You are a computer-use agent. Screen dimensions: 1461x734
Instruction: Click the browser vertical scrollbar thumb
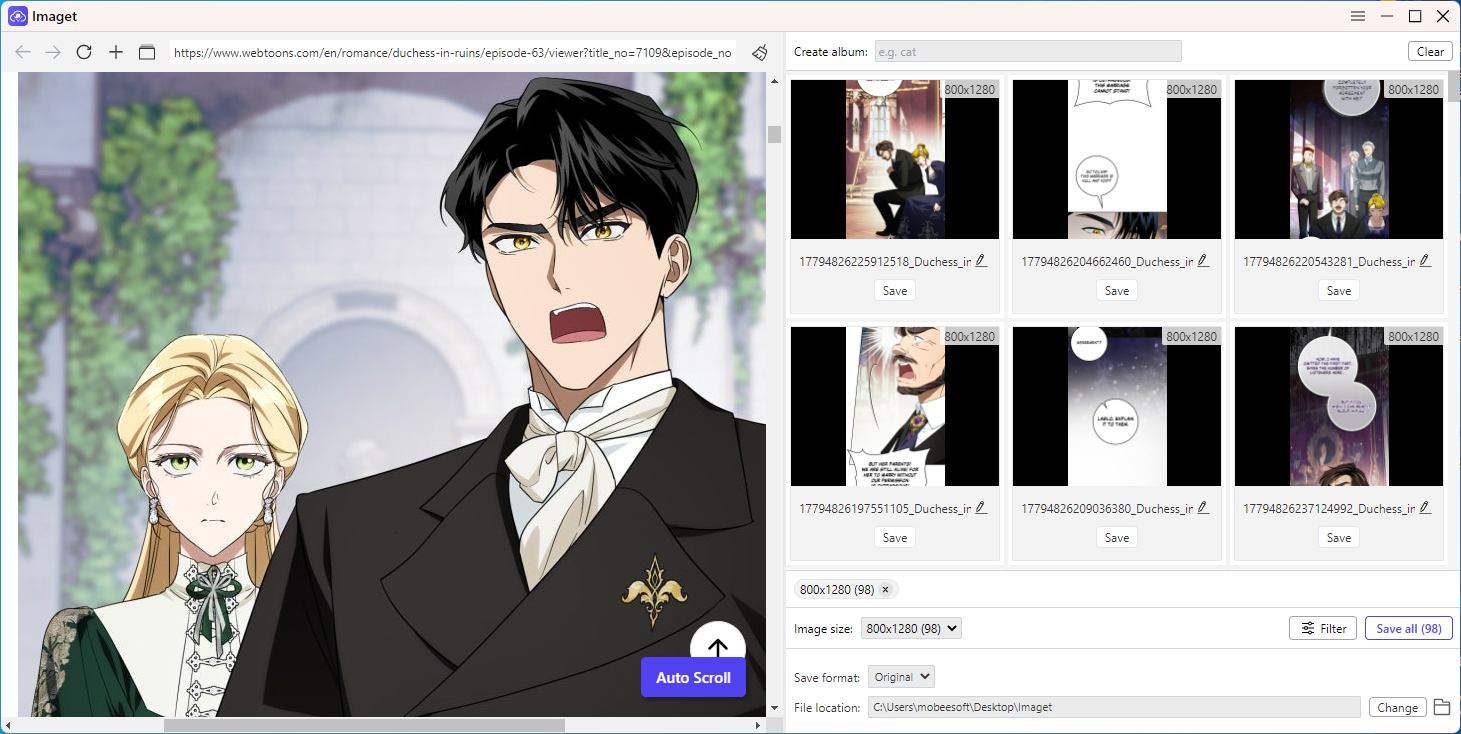coord(774,134)
